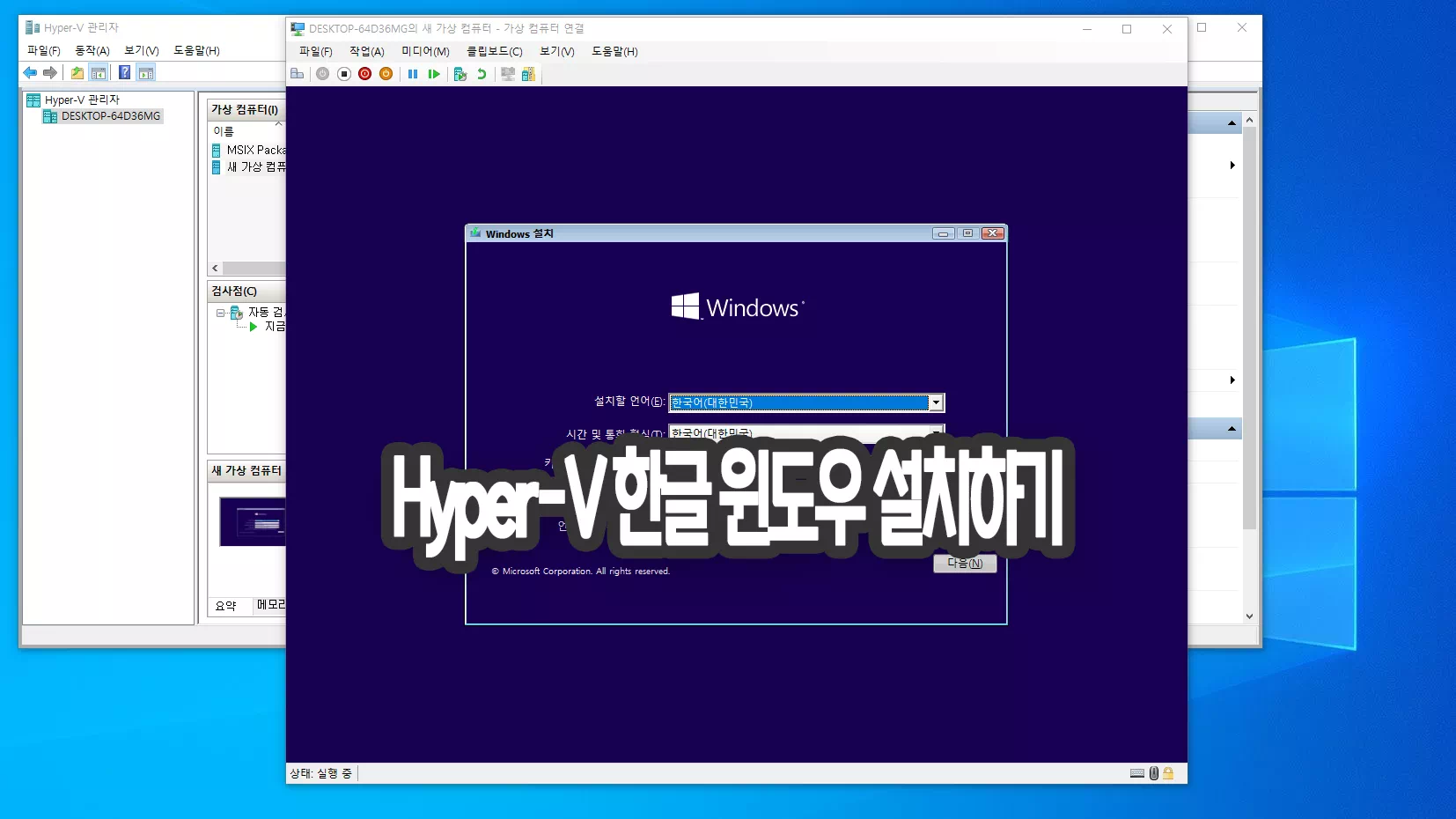1456x819 pixels.
Task: Click the Share/drive toolbar icon at right
Action: point(528,74)
